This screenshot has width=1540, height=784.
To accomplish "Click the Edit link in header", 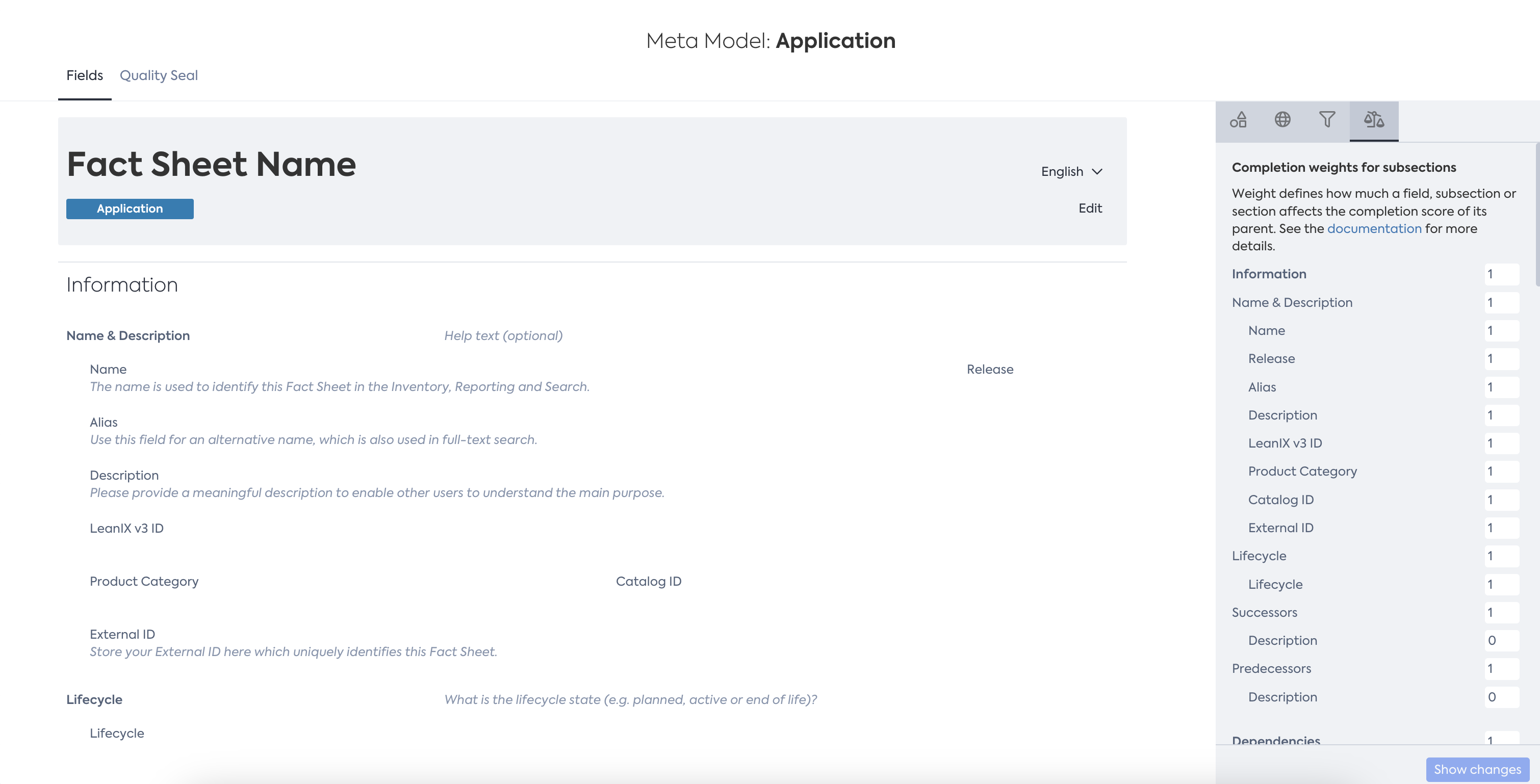I will pos(1090,208).
